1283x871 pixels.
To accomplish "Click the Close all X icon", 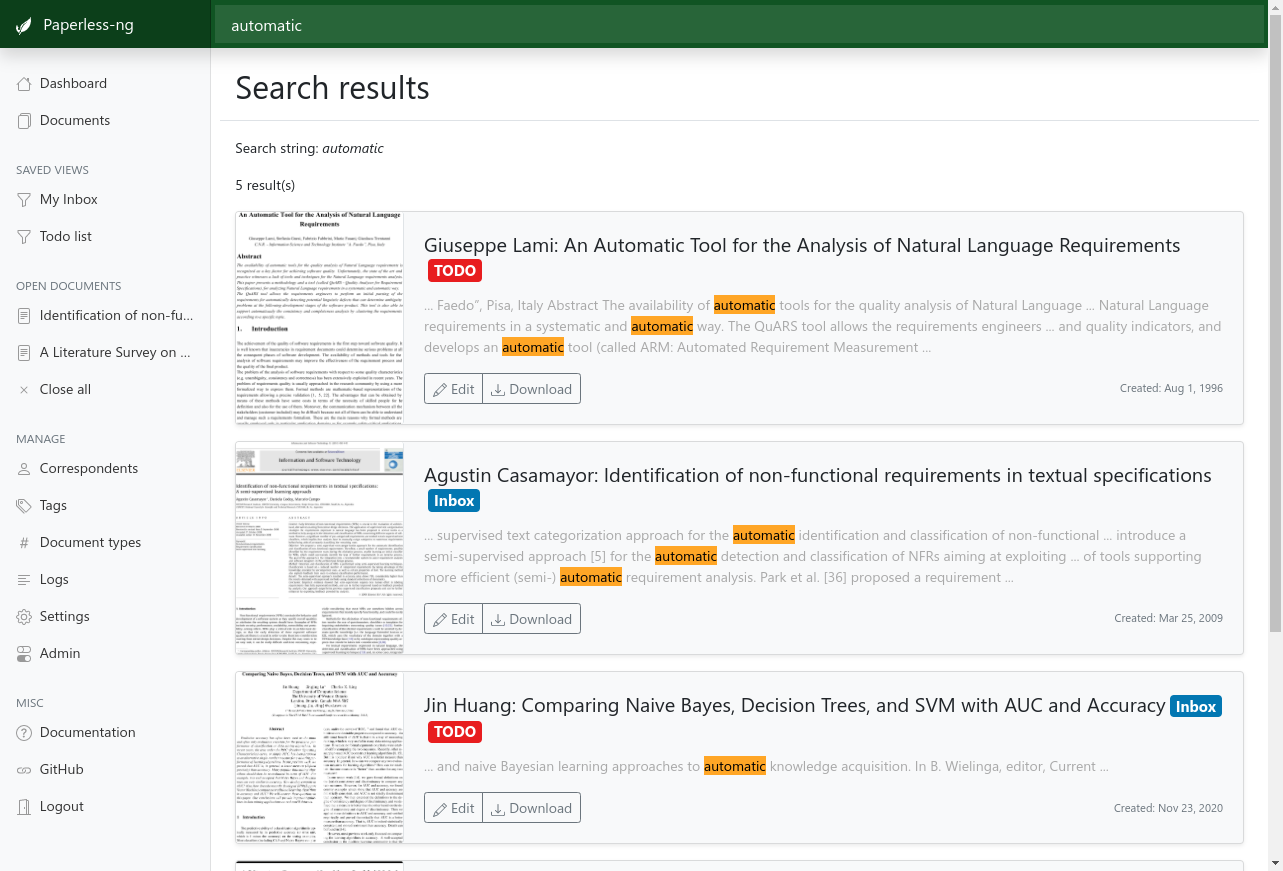I will tap(24, 390).
